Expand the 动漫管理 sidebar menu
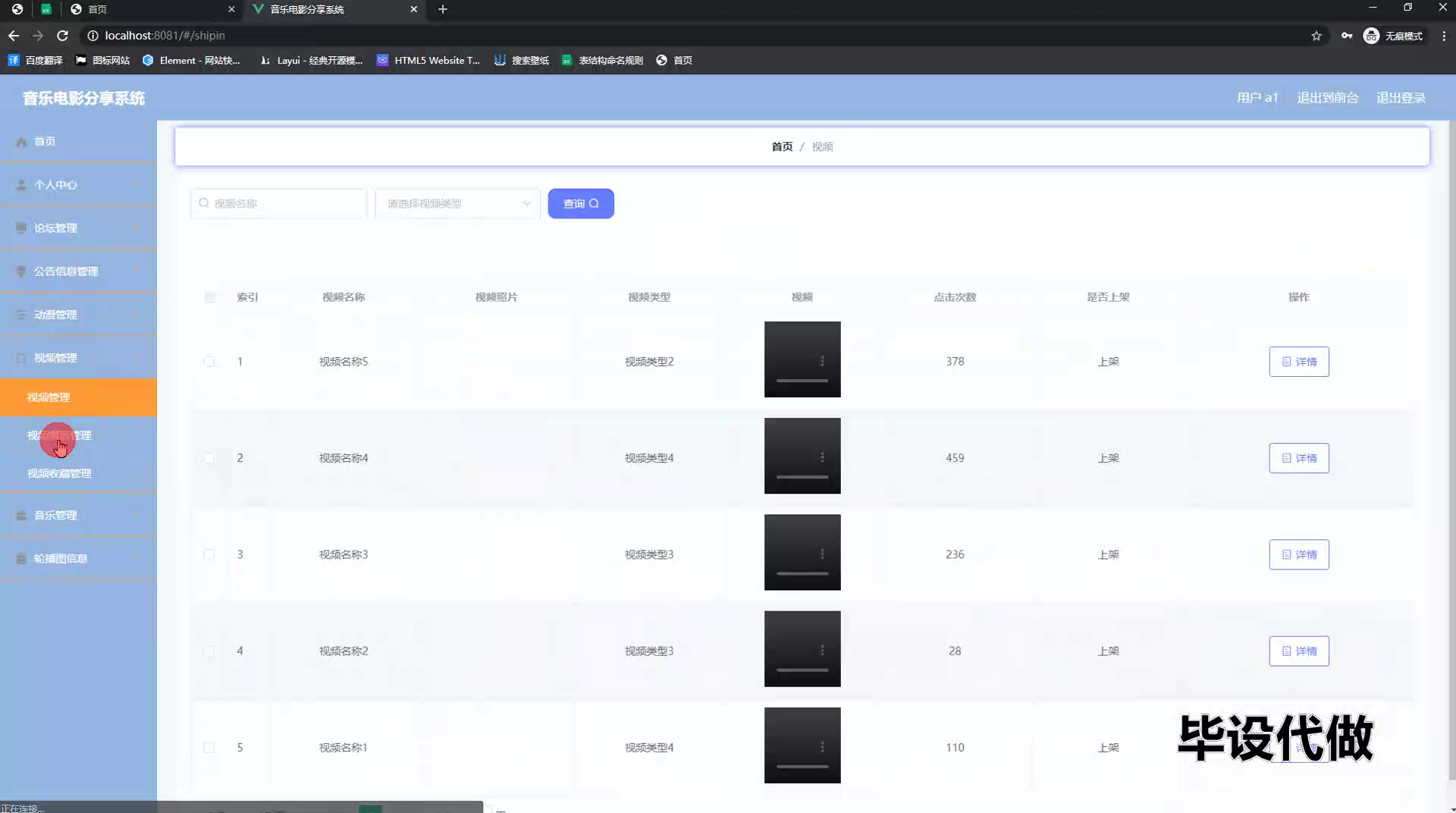The height and width of the screenshot is (813, 1456). 78,314
